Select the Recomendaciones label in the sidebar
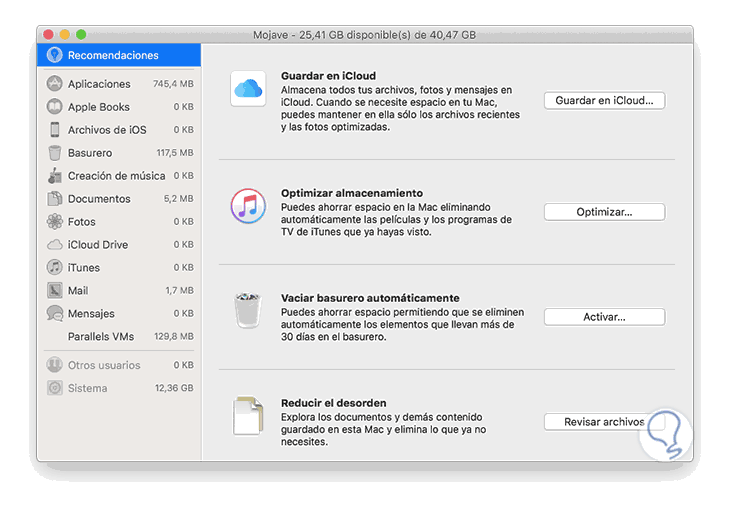 [x=113, y=55]
